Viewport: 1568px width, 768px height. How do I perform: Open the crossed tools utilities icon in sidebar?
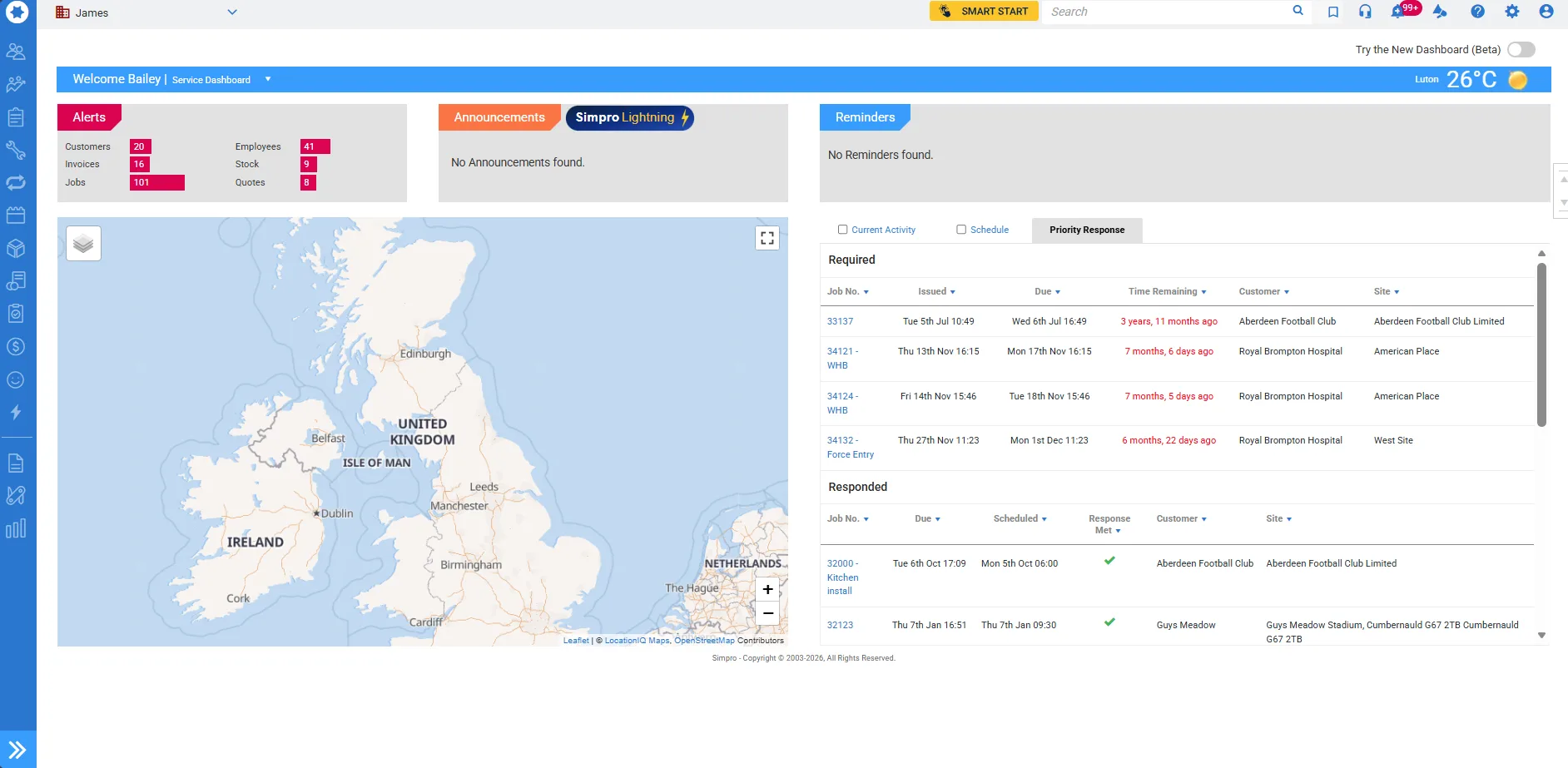tap(16, 496)
